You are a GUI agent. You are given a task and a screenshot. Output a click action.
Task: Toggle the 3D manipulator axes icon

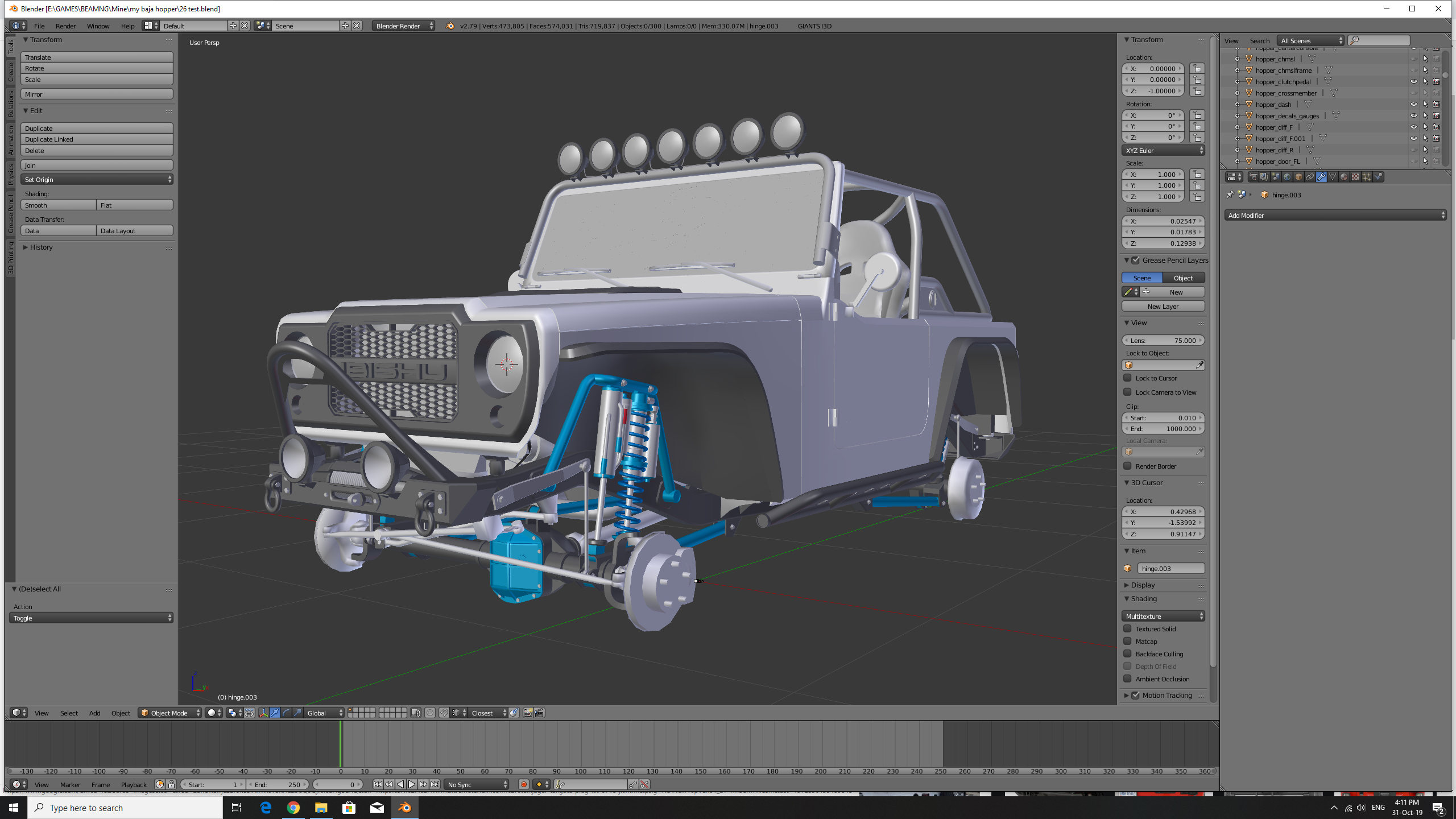[x=264, y=713]
